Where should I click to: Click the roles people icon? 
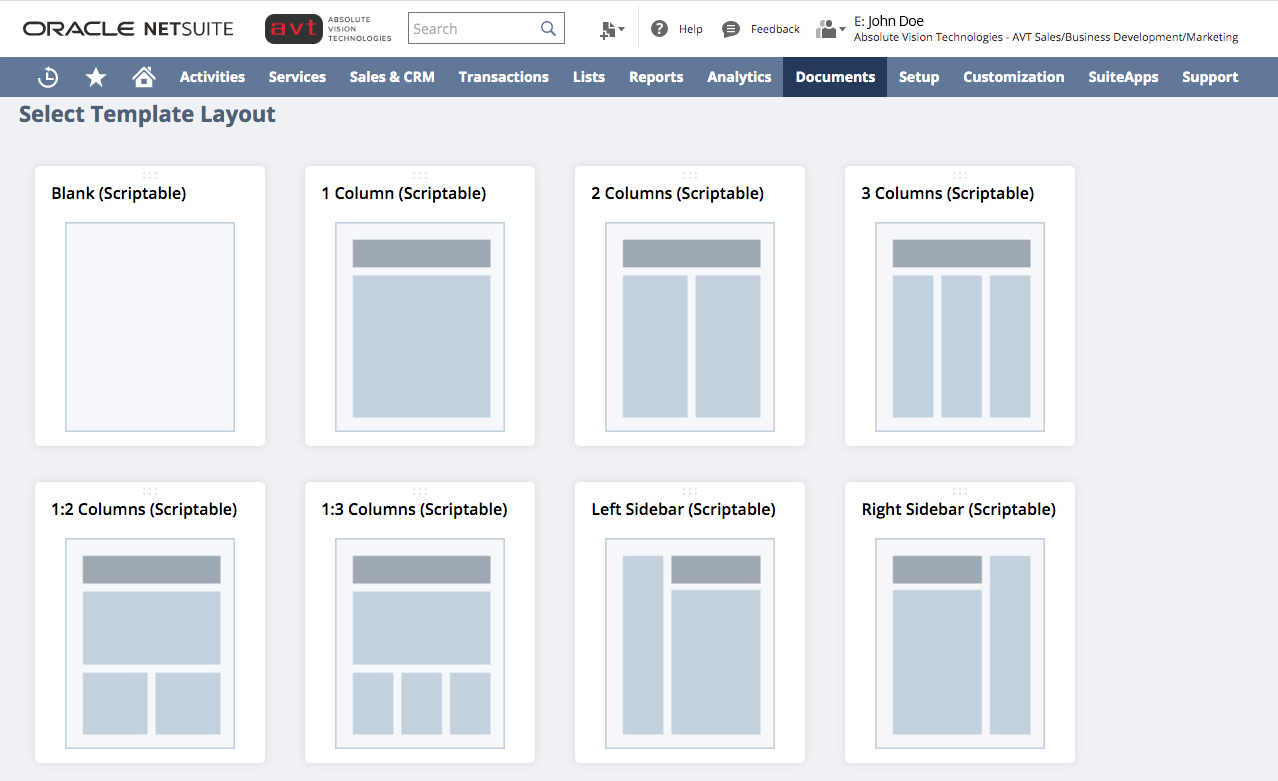826,29
